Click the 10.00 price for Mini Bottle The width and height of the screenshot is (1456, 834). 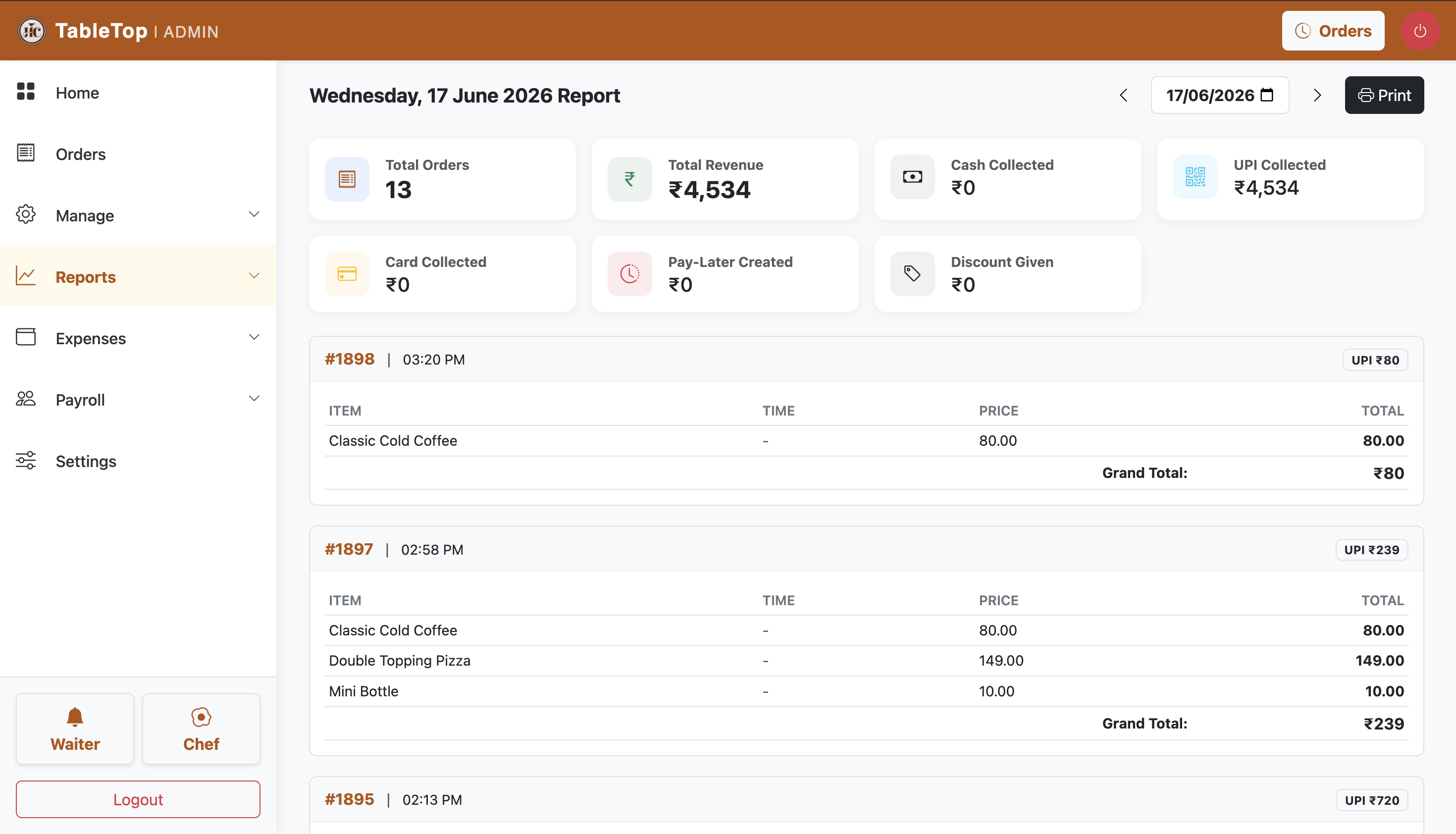click(x=996, y=691)
